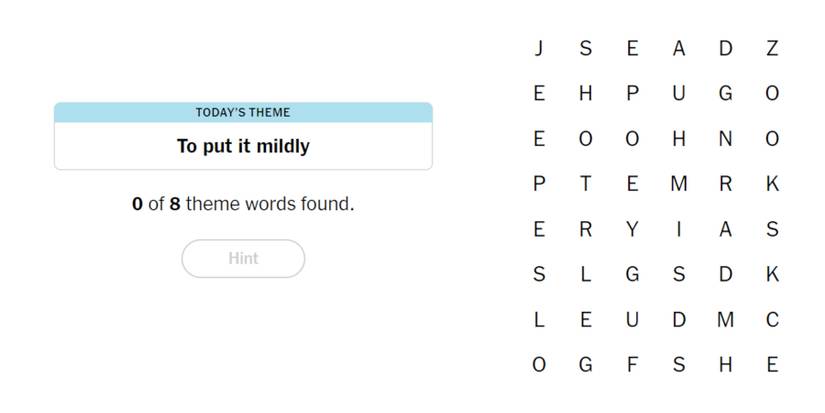Tap the letter N in the puzzle
825x413 pixels.
(x=725, y=139)
